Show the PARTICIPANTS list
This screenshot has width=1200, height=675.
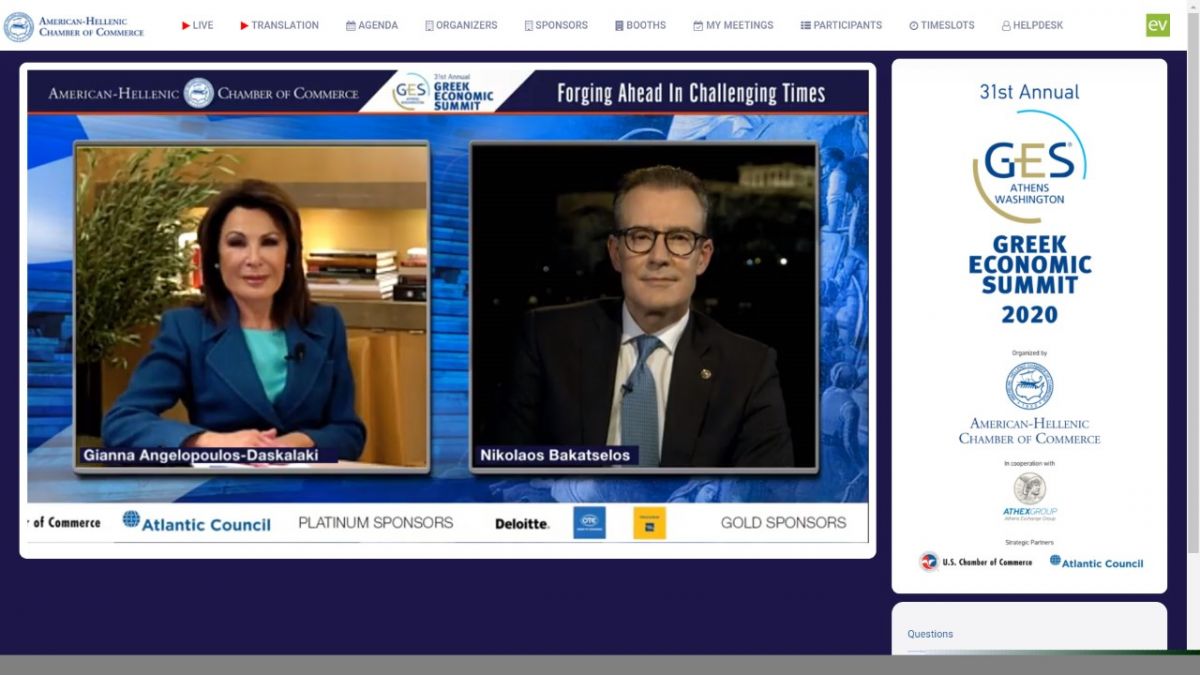coord(841,25)
